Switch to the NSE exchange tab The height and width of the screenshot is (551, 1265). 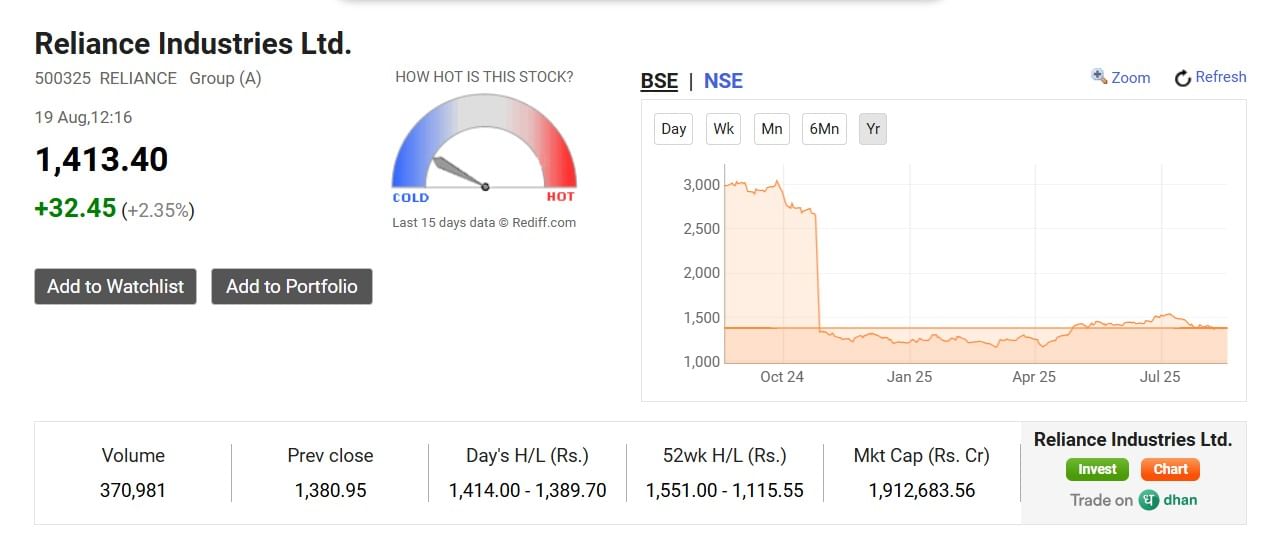click(723, 81)
